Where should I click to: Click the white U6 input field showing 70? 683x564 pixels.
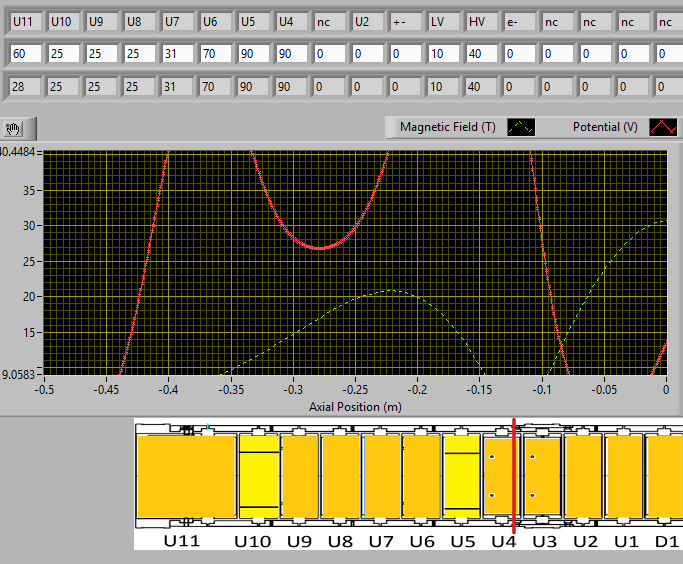(215, 53)
